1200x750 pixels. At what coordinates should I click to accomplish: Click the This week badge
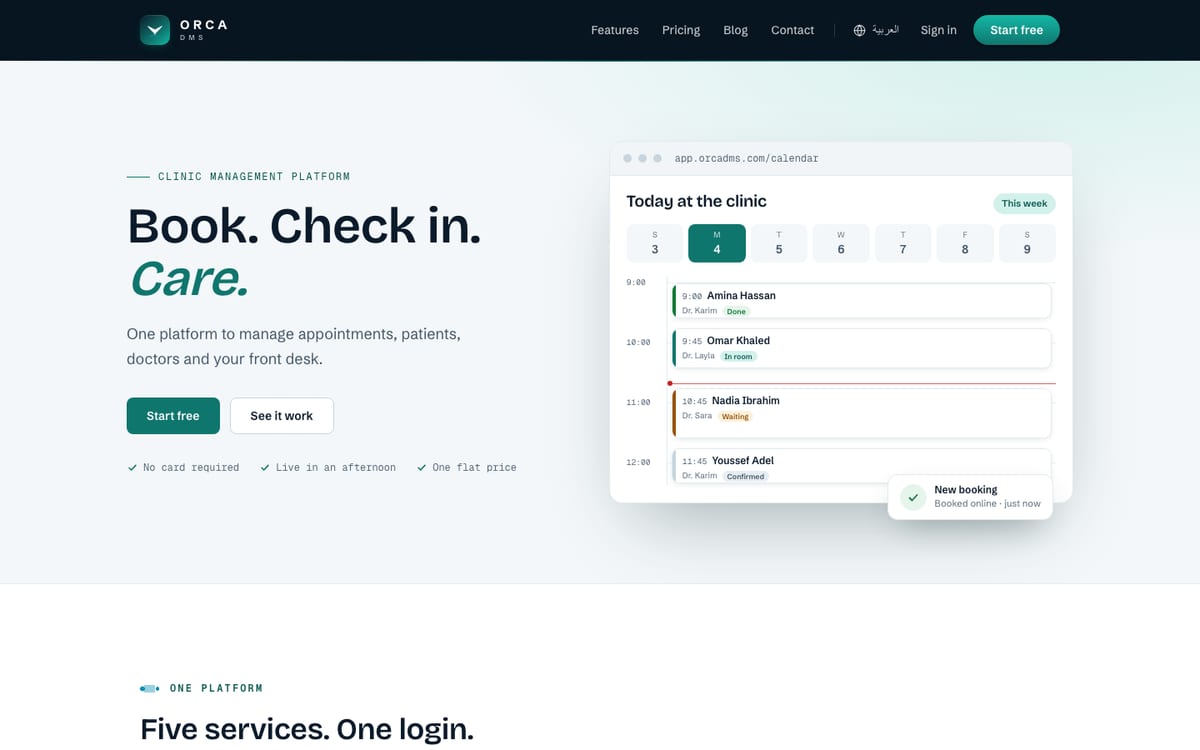pyautogui.click(x=1024, y=203)
